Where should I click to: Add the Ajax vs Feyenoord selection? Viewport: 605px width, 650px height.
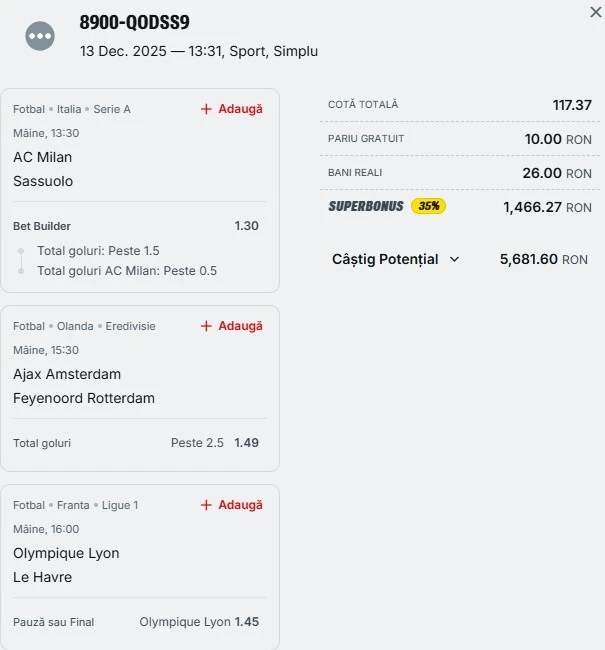tap(231, 326)
